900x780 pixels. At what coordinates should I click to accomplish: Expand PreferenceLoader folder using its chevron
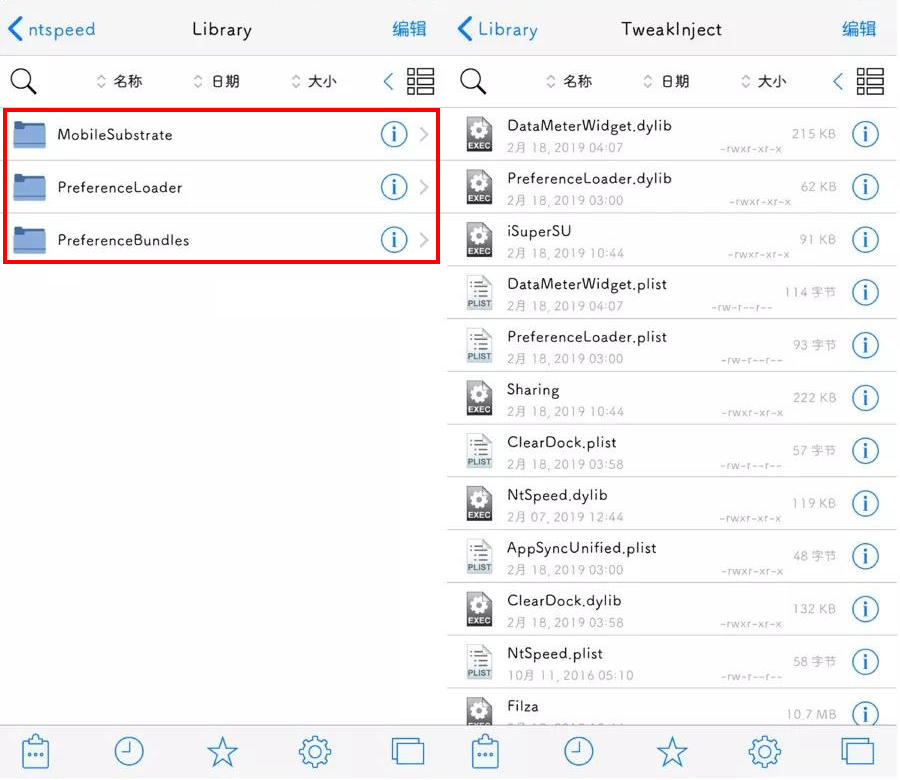(x=424, y=187)
